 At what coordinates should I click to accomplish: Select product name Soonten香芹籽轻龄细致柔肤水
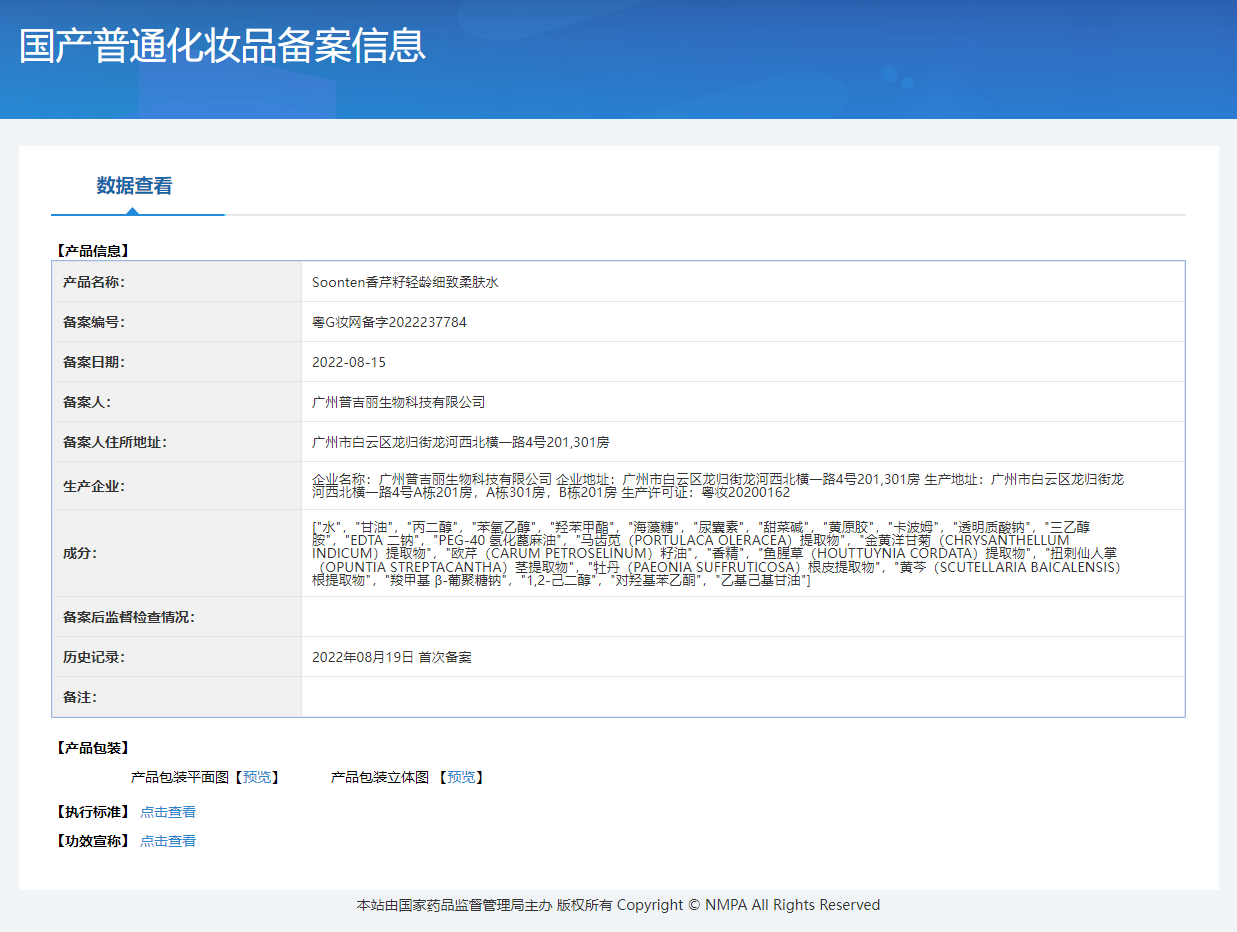(x=405, y=282)
